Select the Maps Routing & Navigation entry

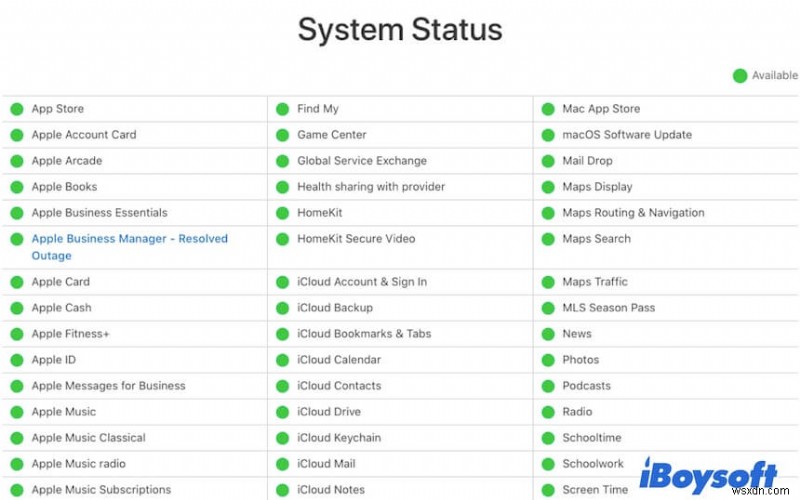pos(633,213)
